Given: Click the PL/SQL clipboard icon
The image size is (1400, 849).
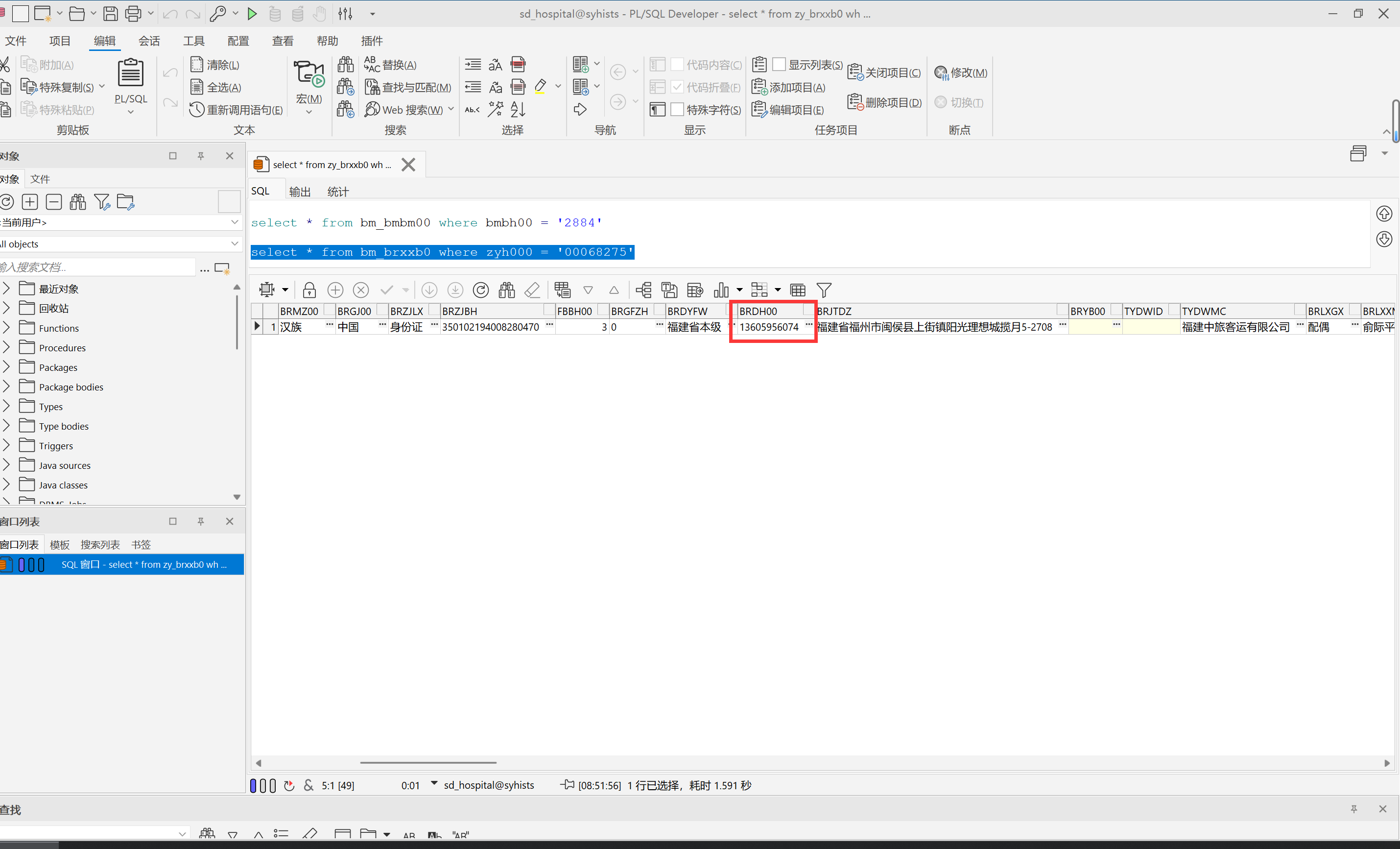Looking at the screenshot, I should point(131,73).
